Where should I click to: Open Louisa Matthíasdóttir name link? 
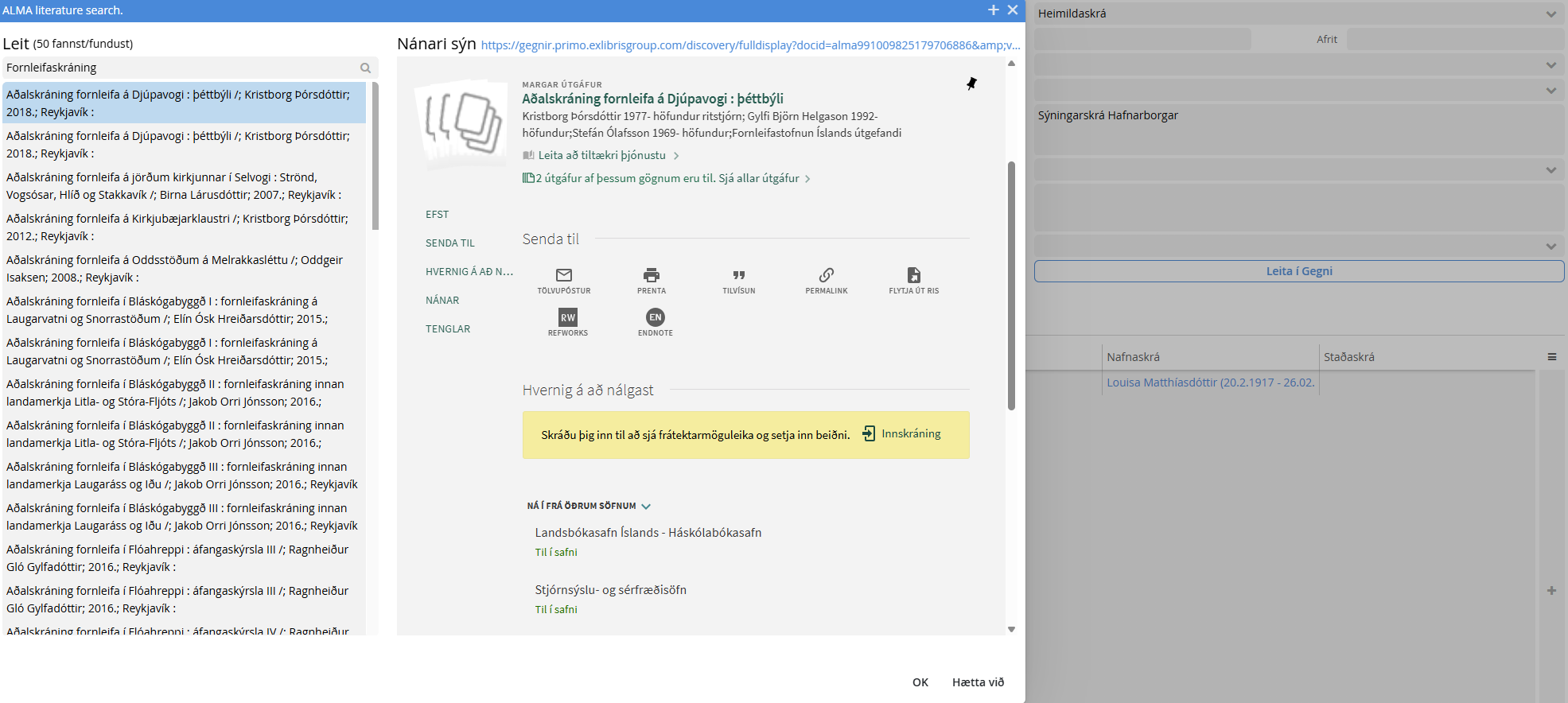pos(1210,383)
